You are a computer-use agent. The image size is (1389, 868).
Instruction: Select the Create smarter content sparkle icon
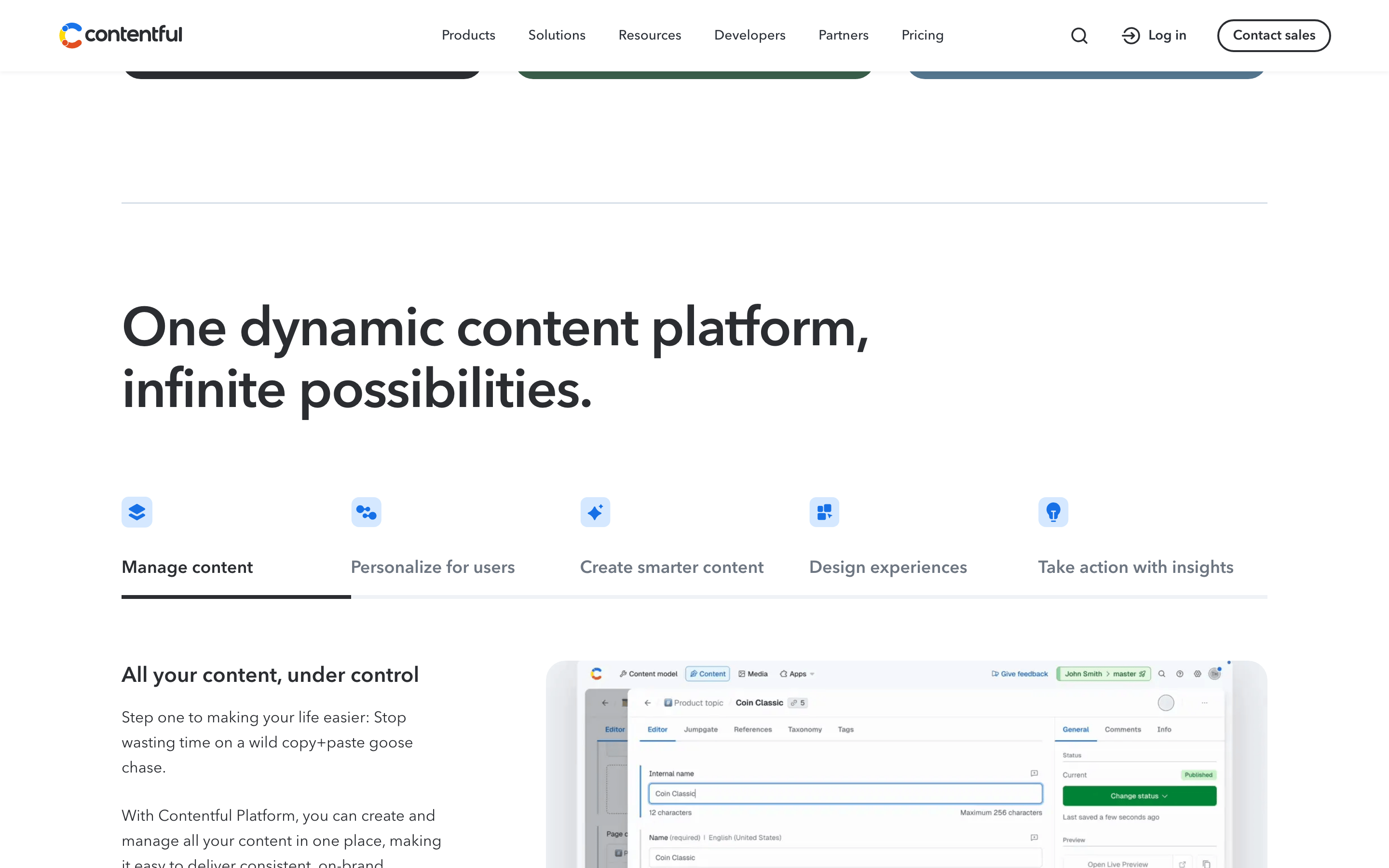coord(595,512)
